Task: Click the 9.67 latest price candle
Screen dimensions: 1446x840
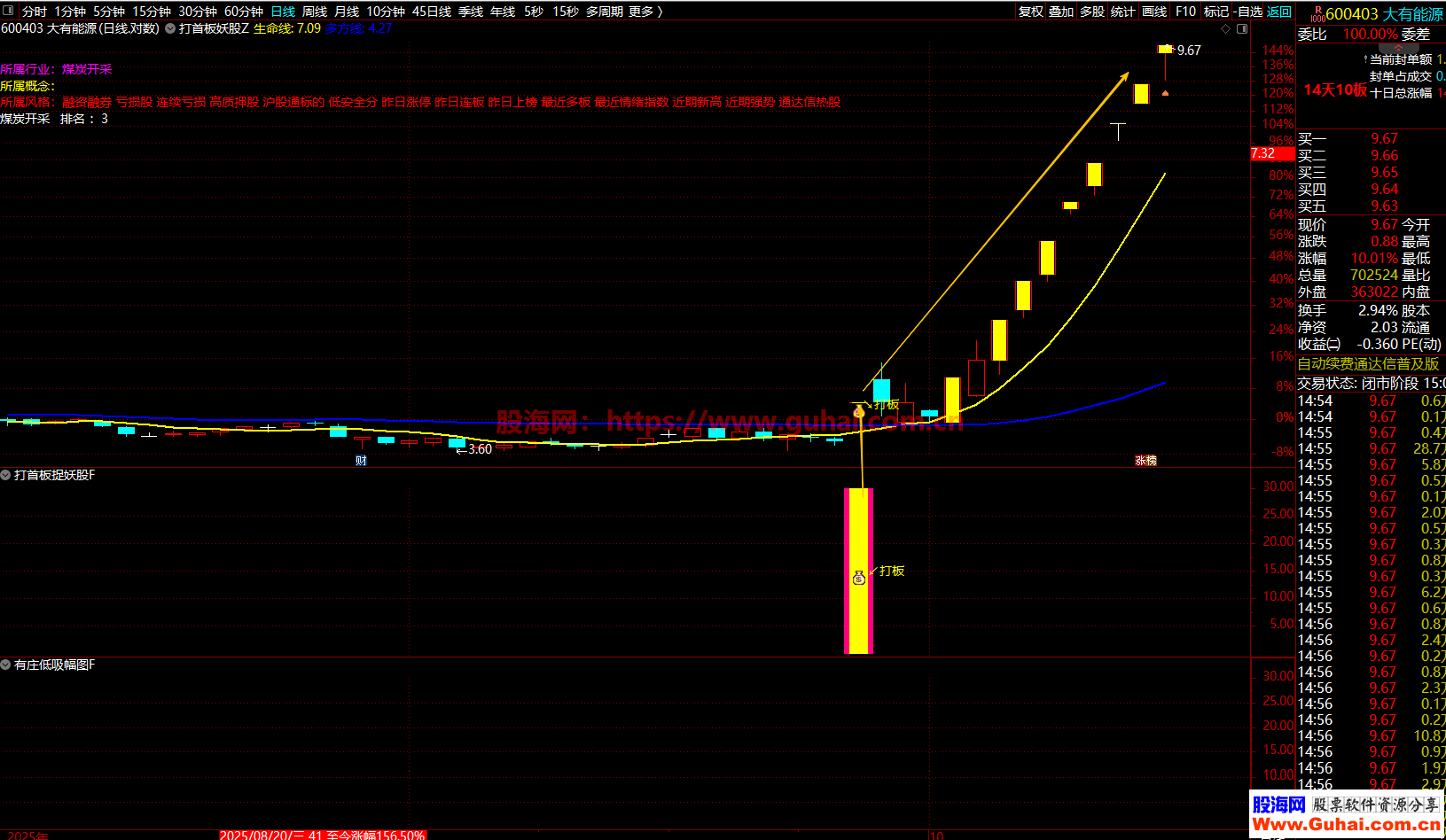Action: (x=1165, y=50)
